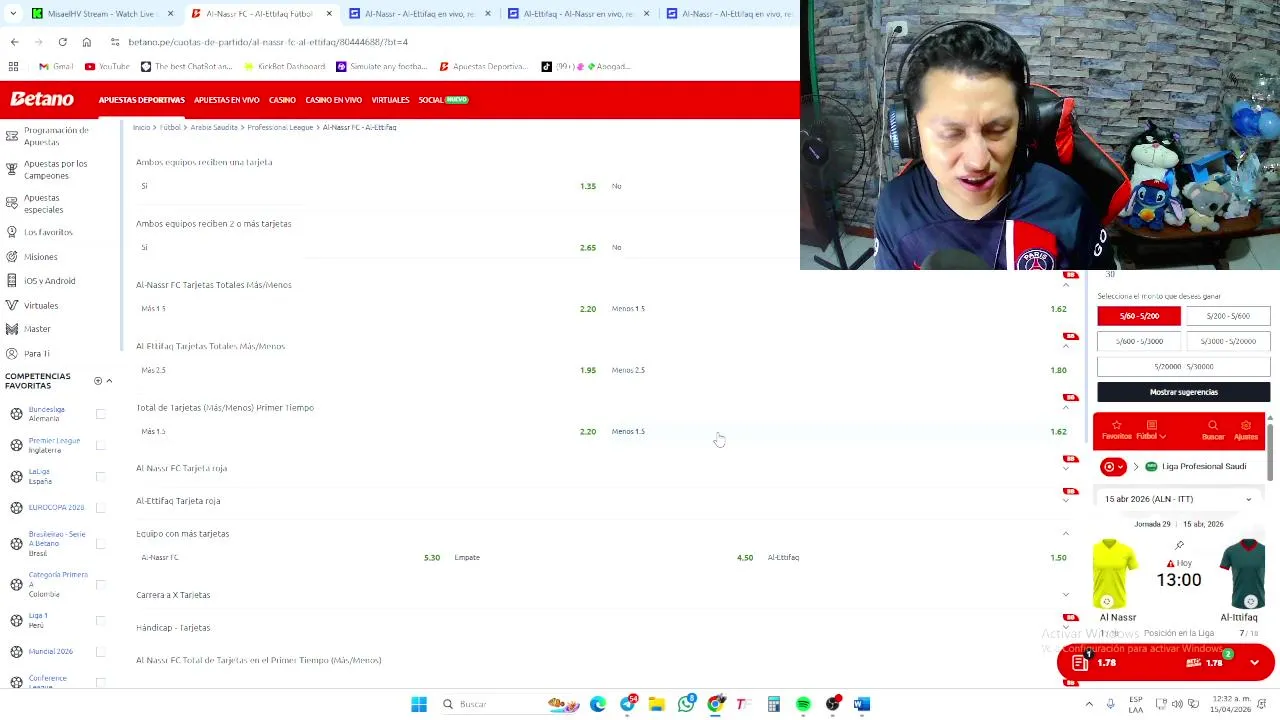
Task: Open WhatsApp from taskbar
Action: [686, 704]
